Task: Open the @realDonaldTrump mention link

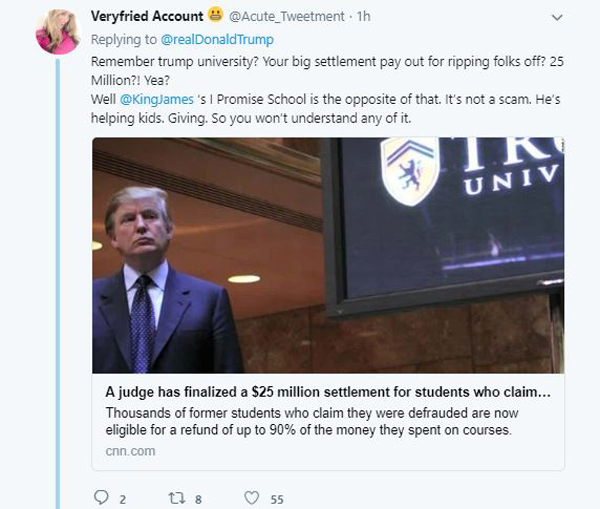Action: coord(217,39)
